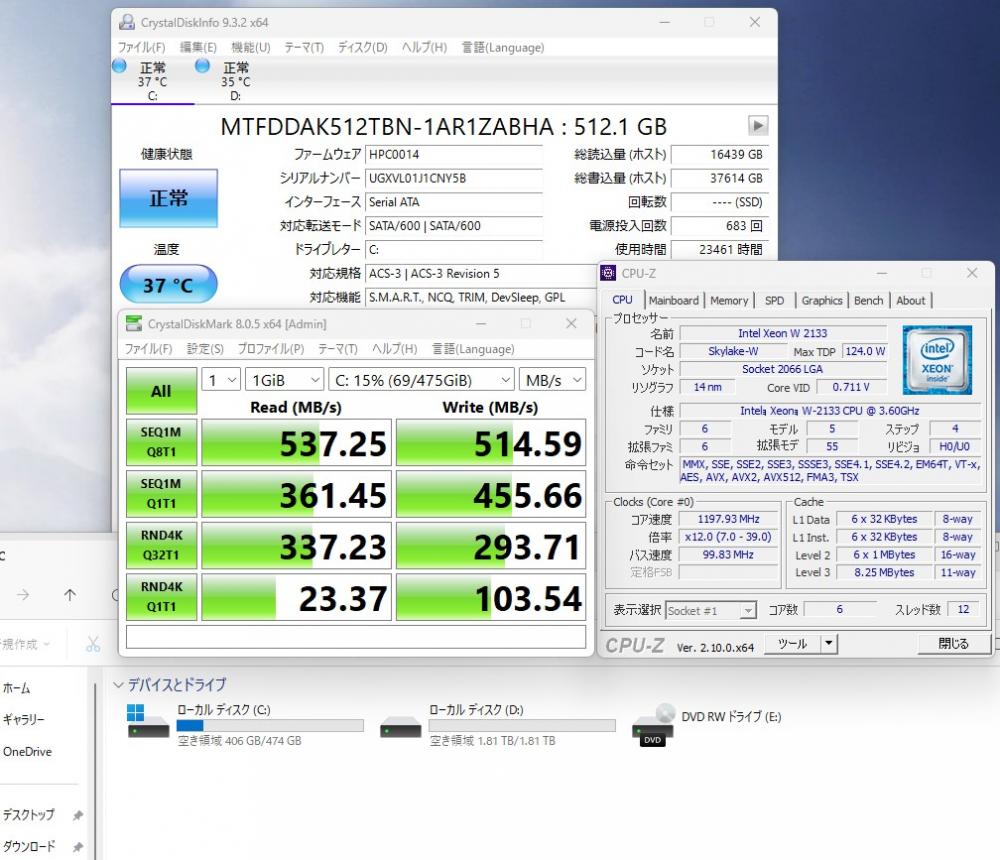
Task: Open デスクトップ in the Explorer sidebar
Action: tap(29, 815)
